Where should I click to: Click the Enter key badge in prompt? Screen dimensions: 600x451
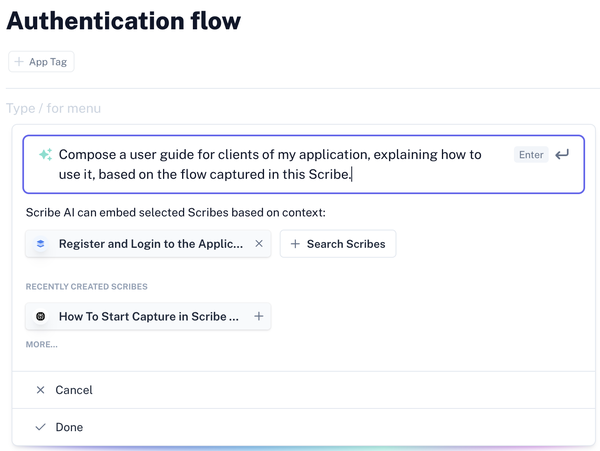tap(531, 155)
